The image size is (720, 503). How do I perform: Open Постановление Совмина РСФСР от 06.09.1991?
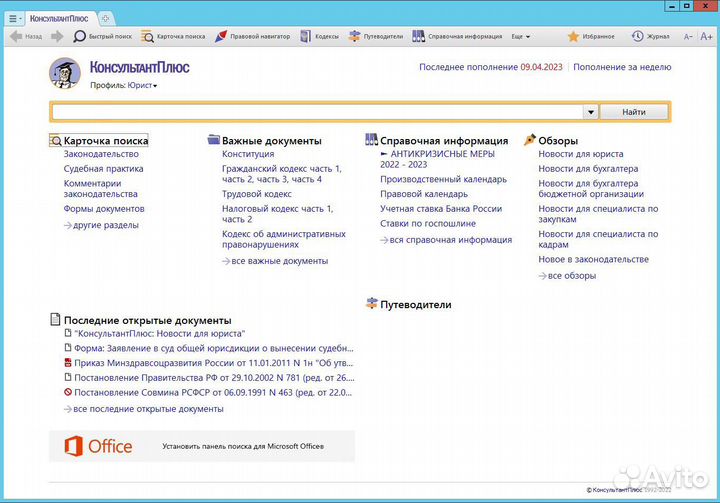(213, 392)
